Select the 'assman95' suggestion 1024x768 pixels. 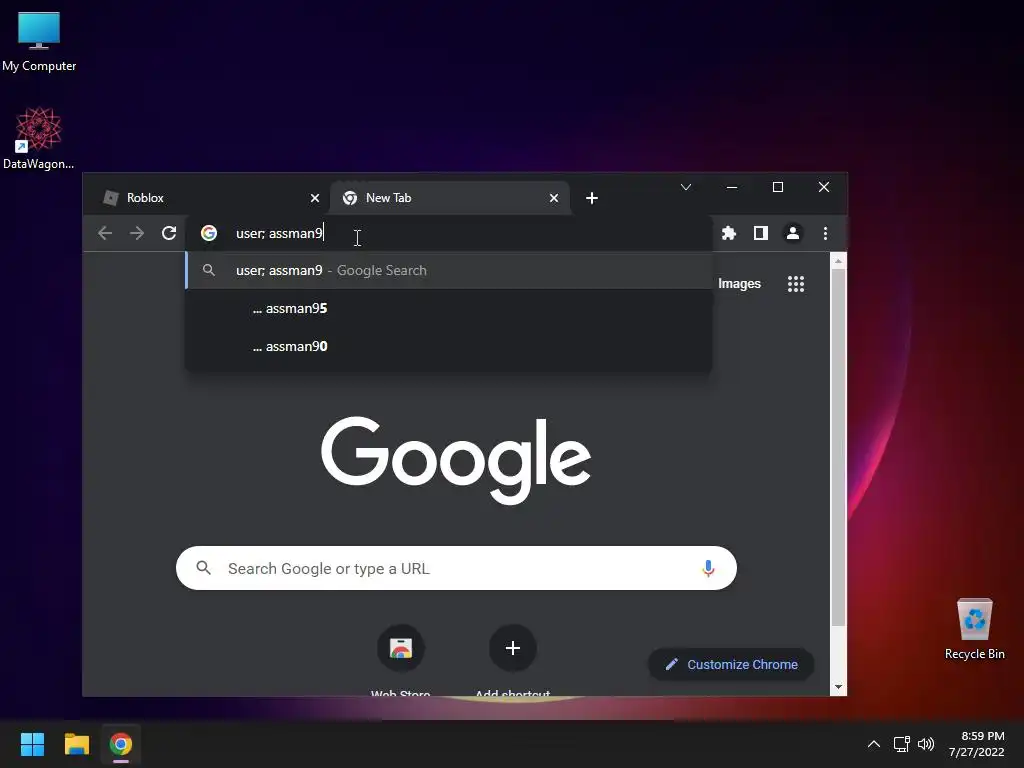point(449,308)
